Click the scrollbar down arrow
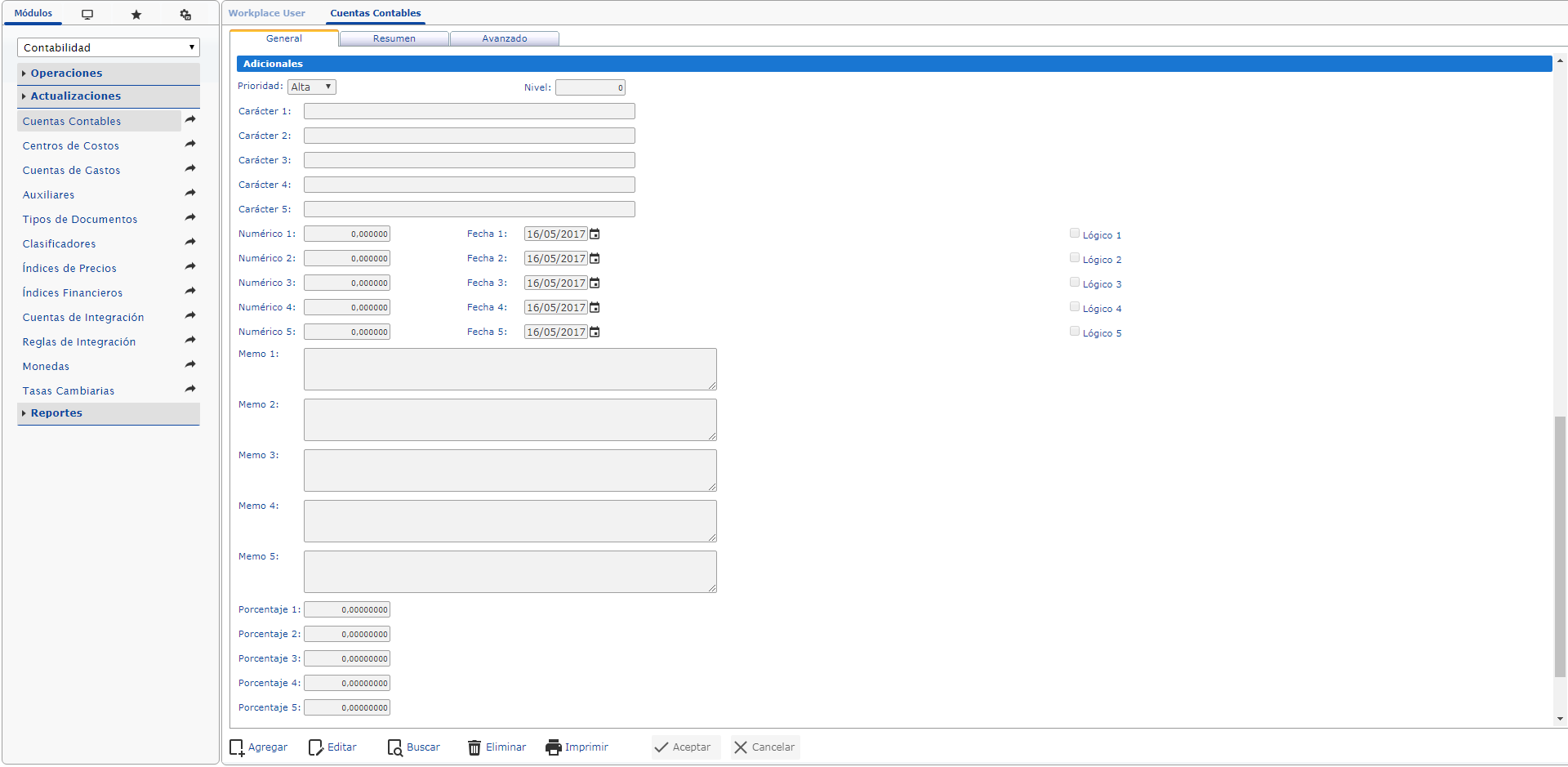This screenshot has height=767, width=1568. [1560, 719]
